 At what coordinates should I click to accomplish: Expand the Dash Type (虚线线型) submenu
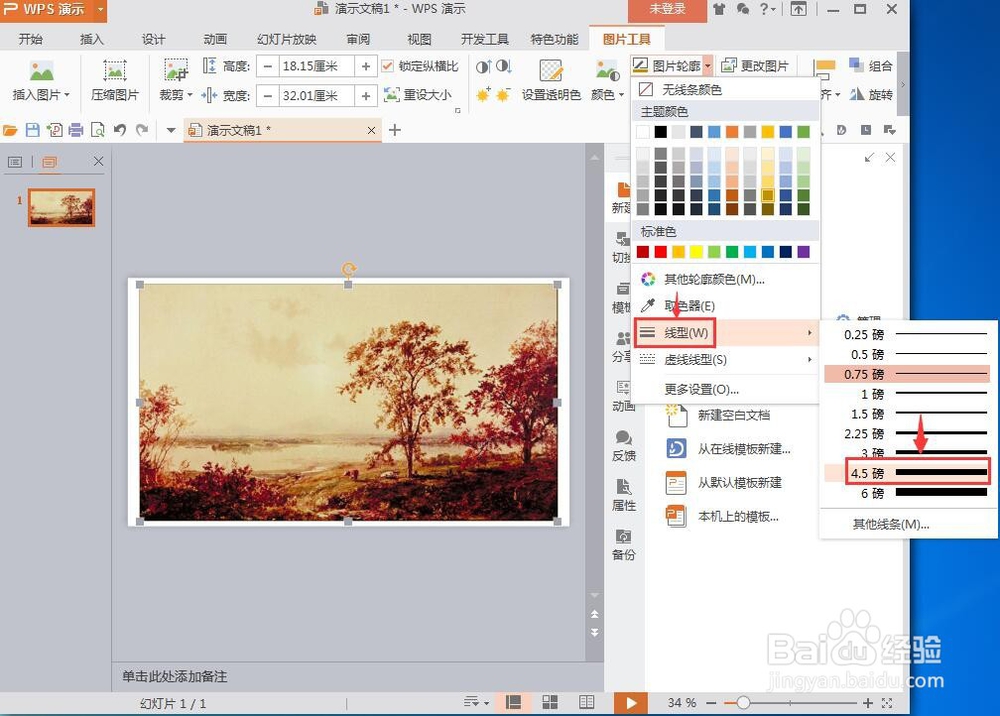(725, 360)
